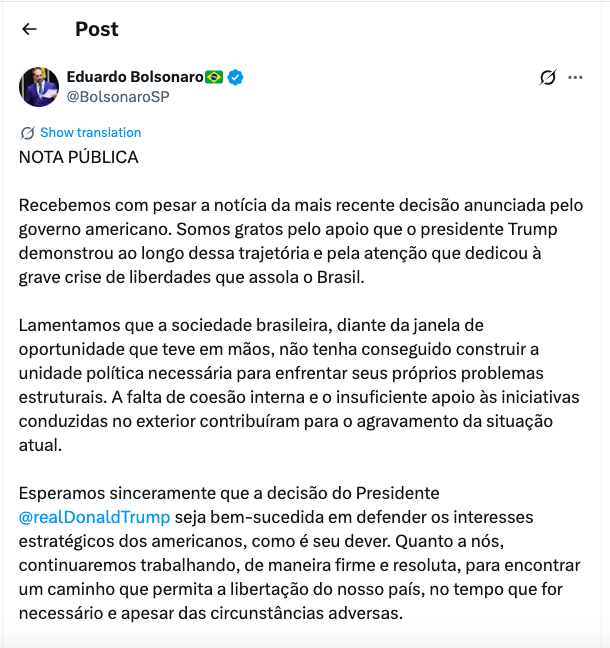Viewport: 610px width, 648px height.
Task: Click the small icon left of Show translation
Action: point(27,133)
